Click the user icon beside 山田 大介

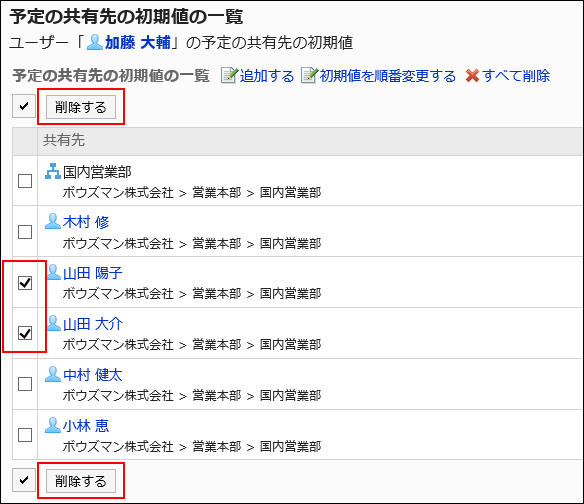point(53,323)
